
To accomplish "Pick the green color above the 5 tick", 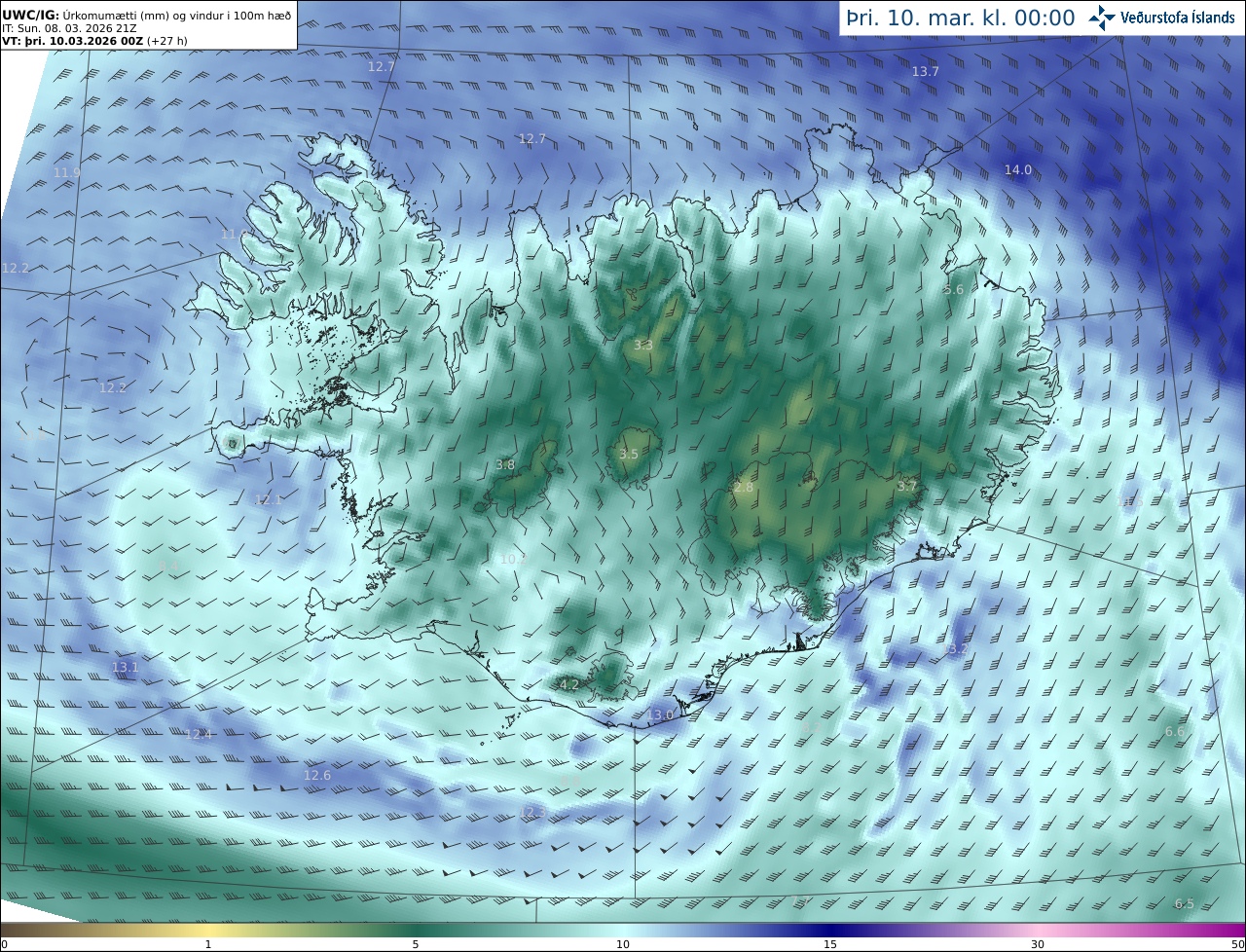I will (x=416, y=930).
